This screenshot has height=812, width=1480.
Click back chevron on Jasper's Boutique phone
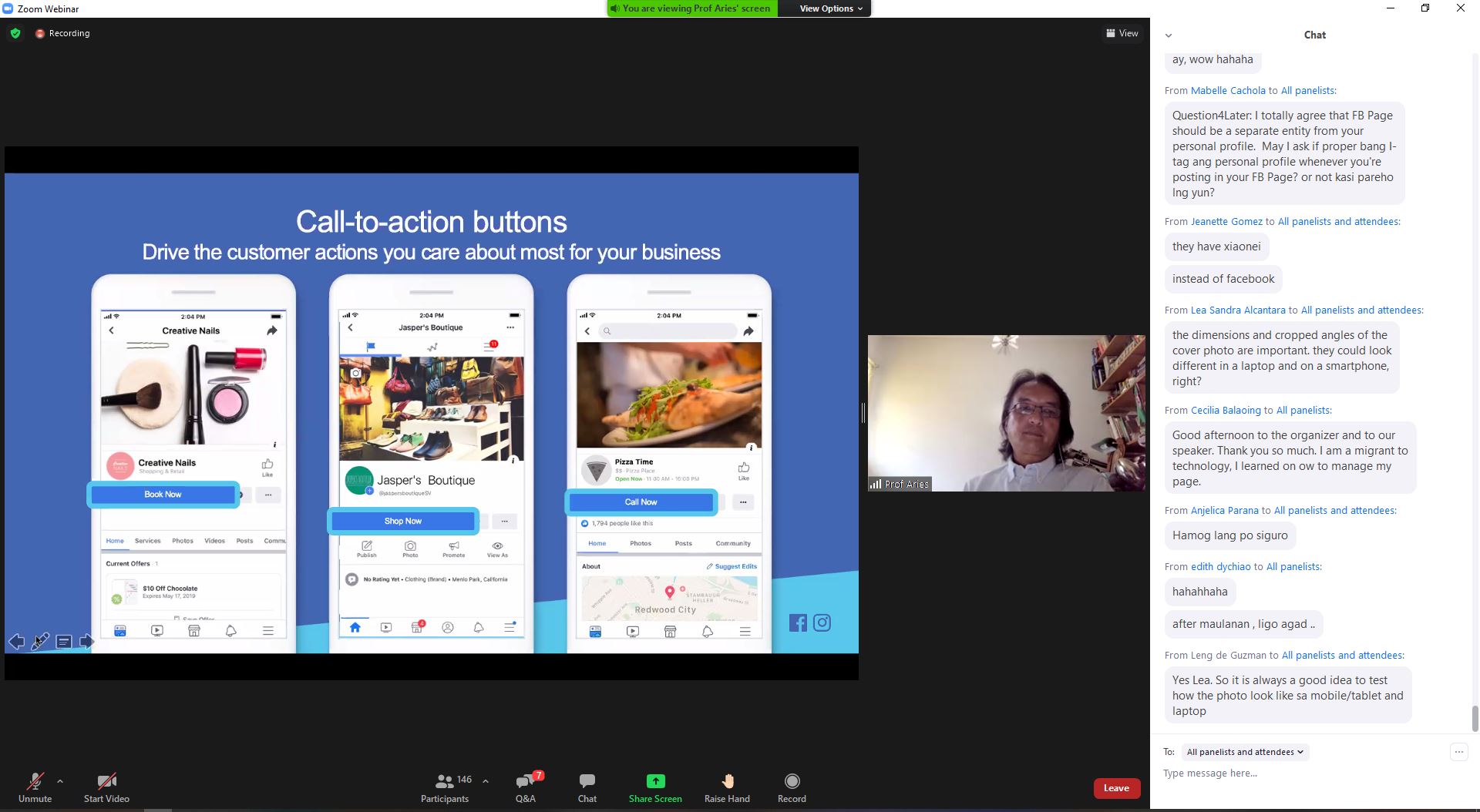350,327
